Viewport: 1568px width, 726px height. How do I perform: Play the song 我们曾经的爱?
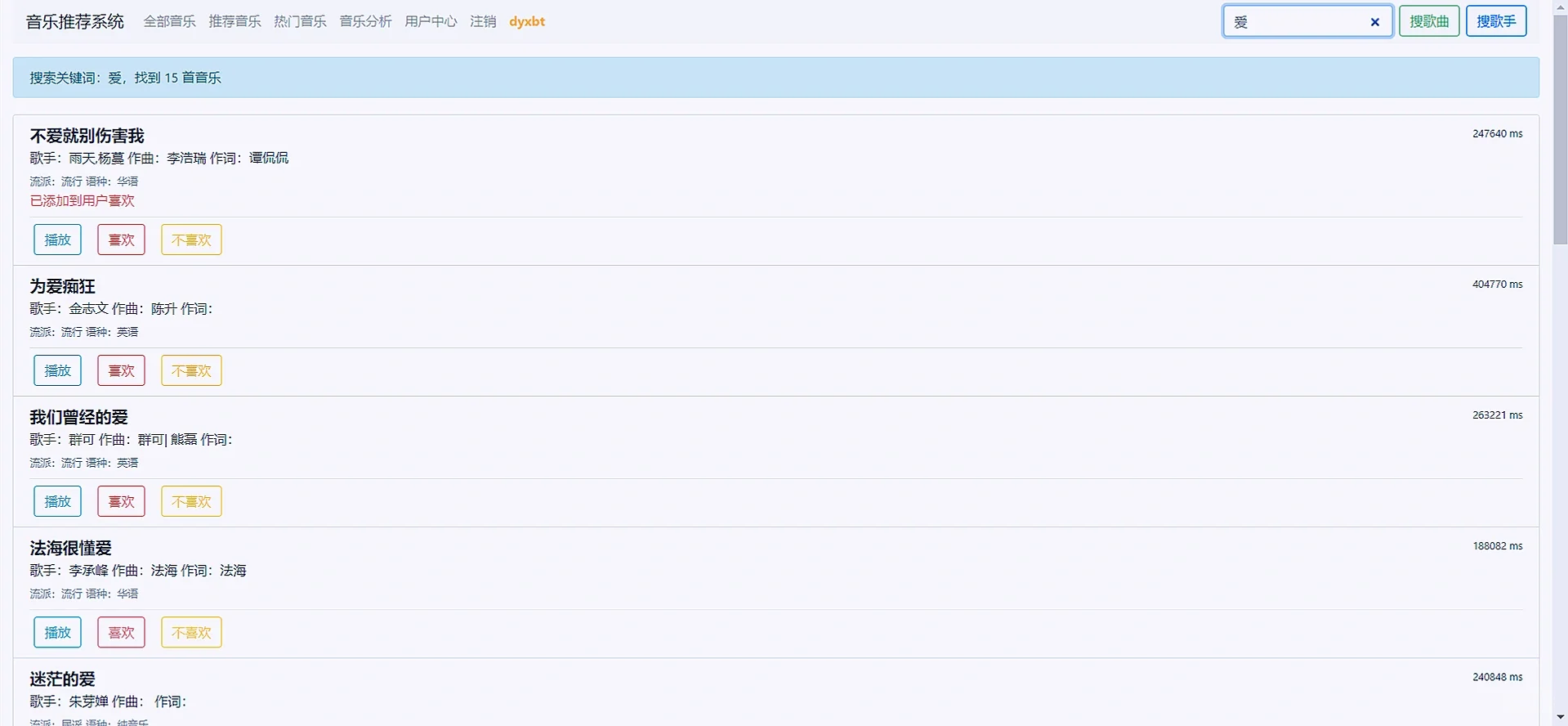tap(58, 501)
